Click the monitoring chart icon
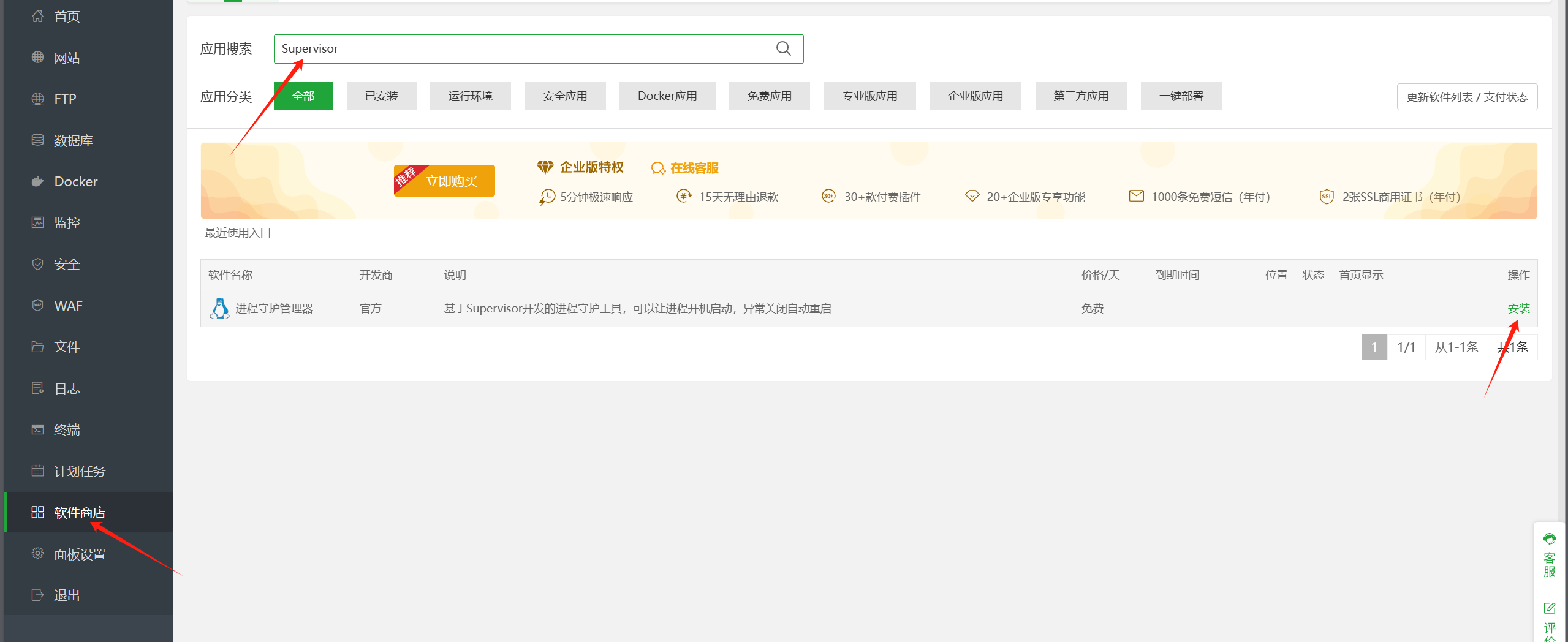This screenshot has height=642, width=1568. pos(37,222)
